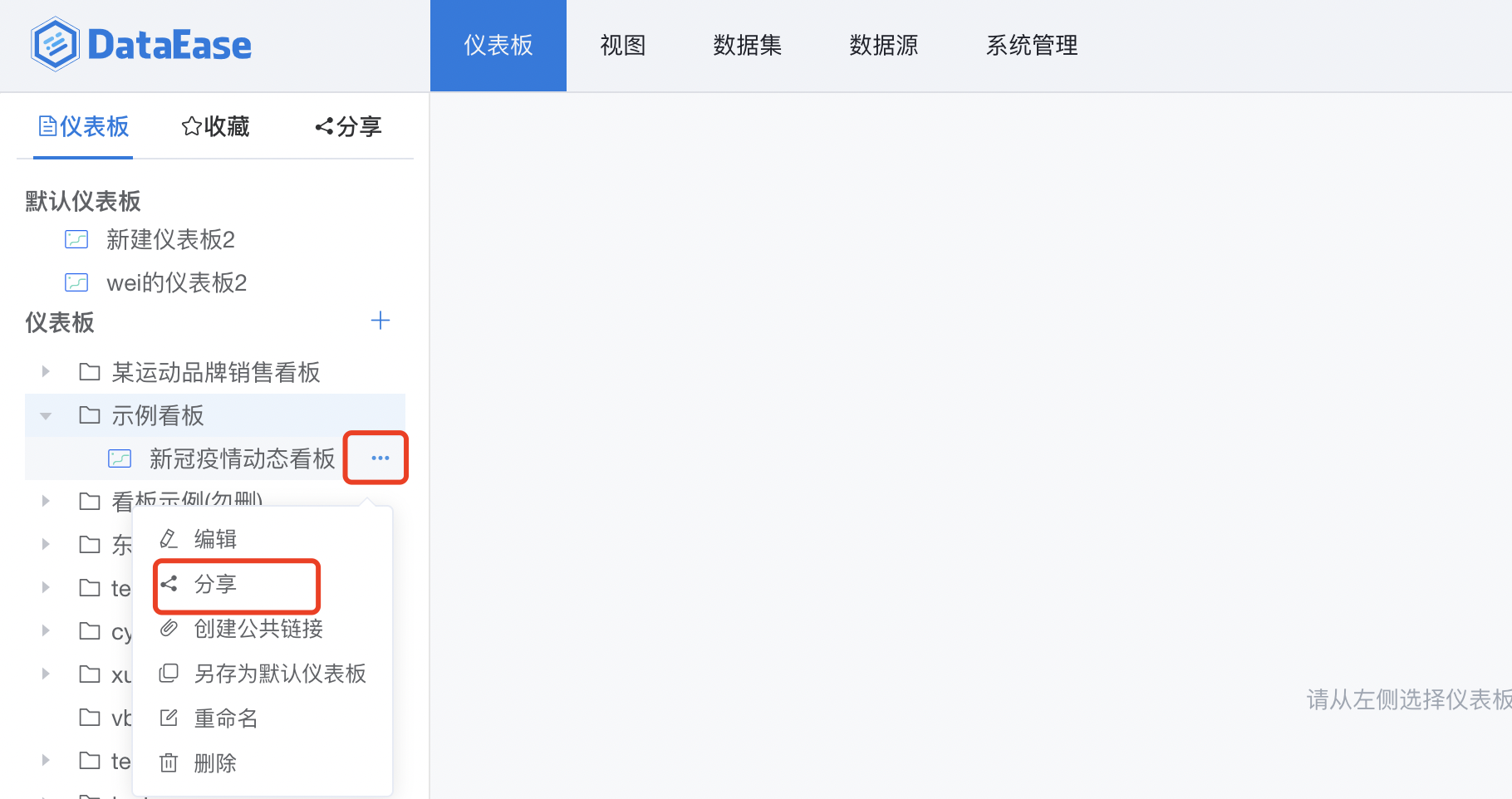This screenshot has width=1512, height=799.
Task: Click the DataEase logo
Action: click(140, 45)
